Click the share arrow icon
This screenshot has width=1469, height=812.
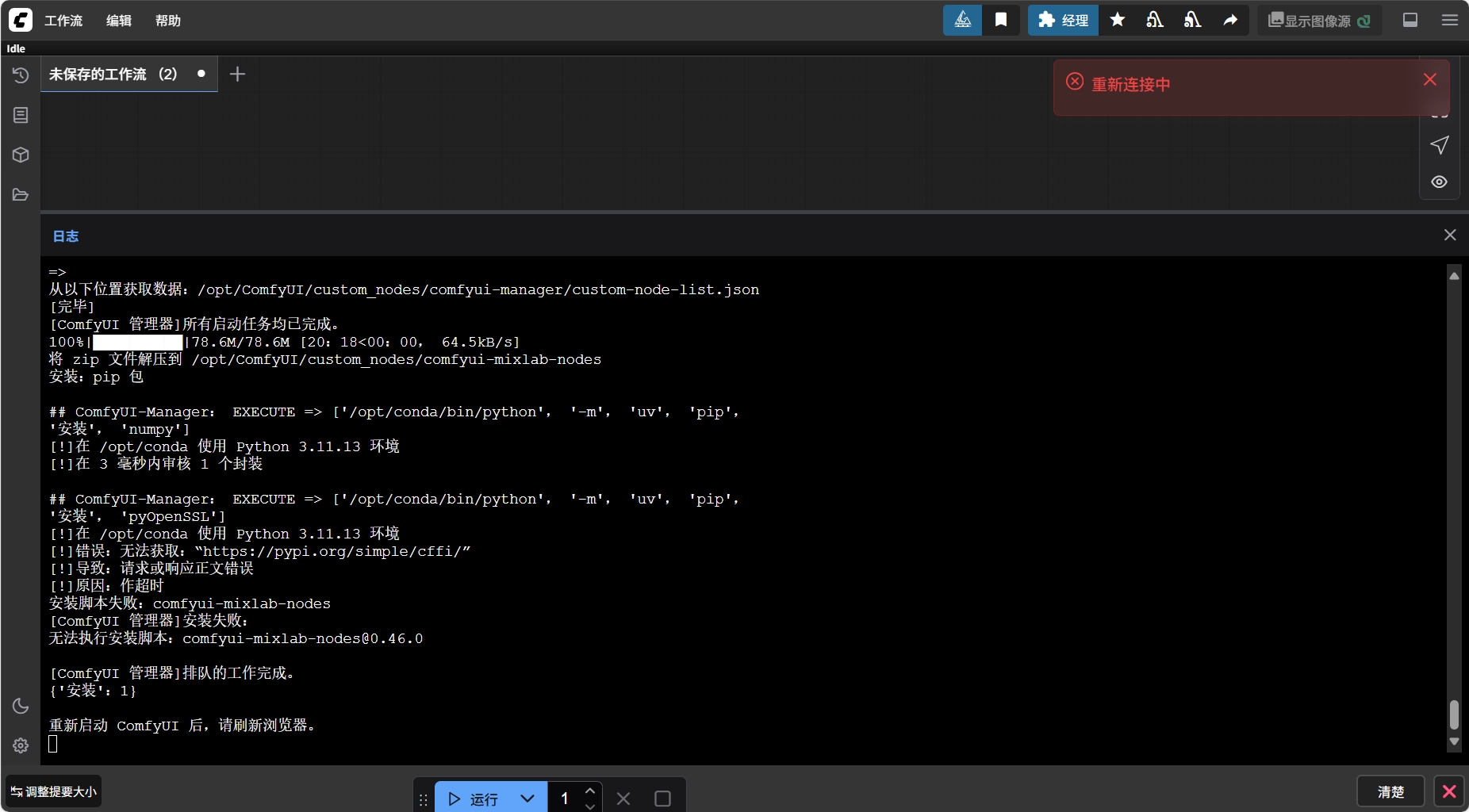[x=1230, y=20]
